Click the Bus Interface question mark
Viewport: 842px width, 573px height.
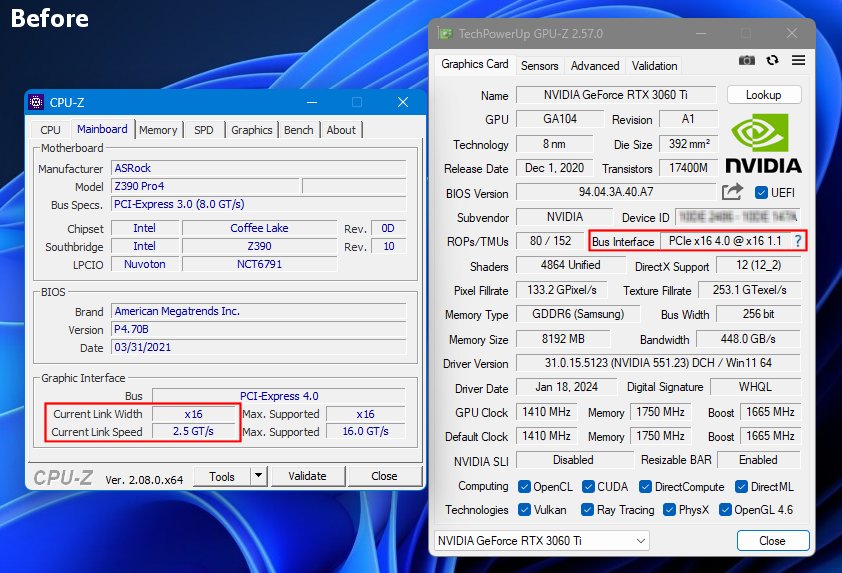[x=798, y=241]
